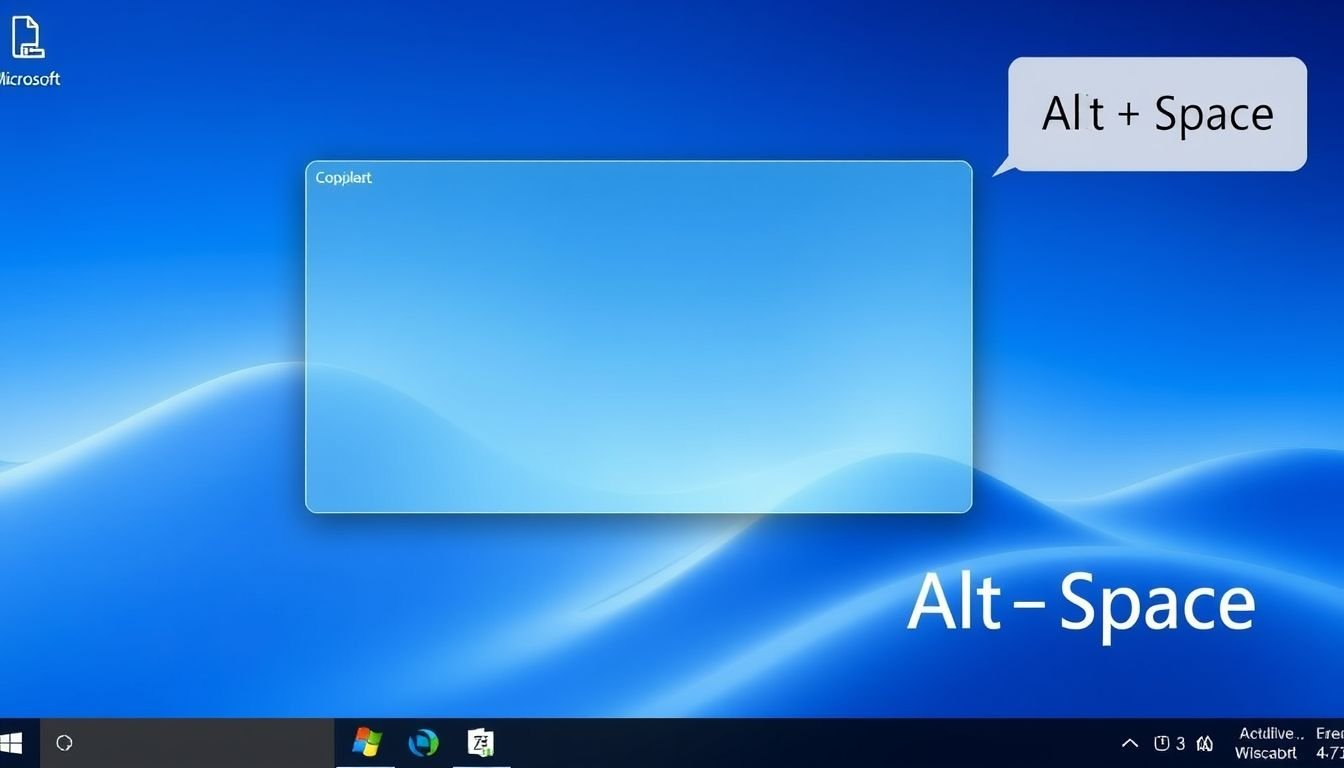Open the Copilot window titled Copilart
This screenshot has width=1344, height=768.
(x=638, y=335)
